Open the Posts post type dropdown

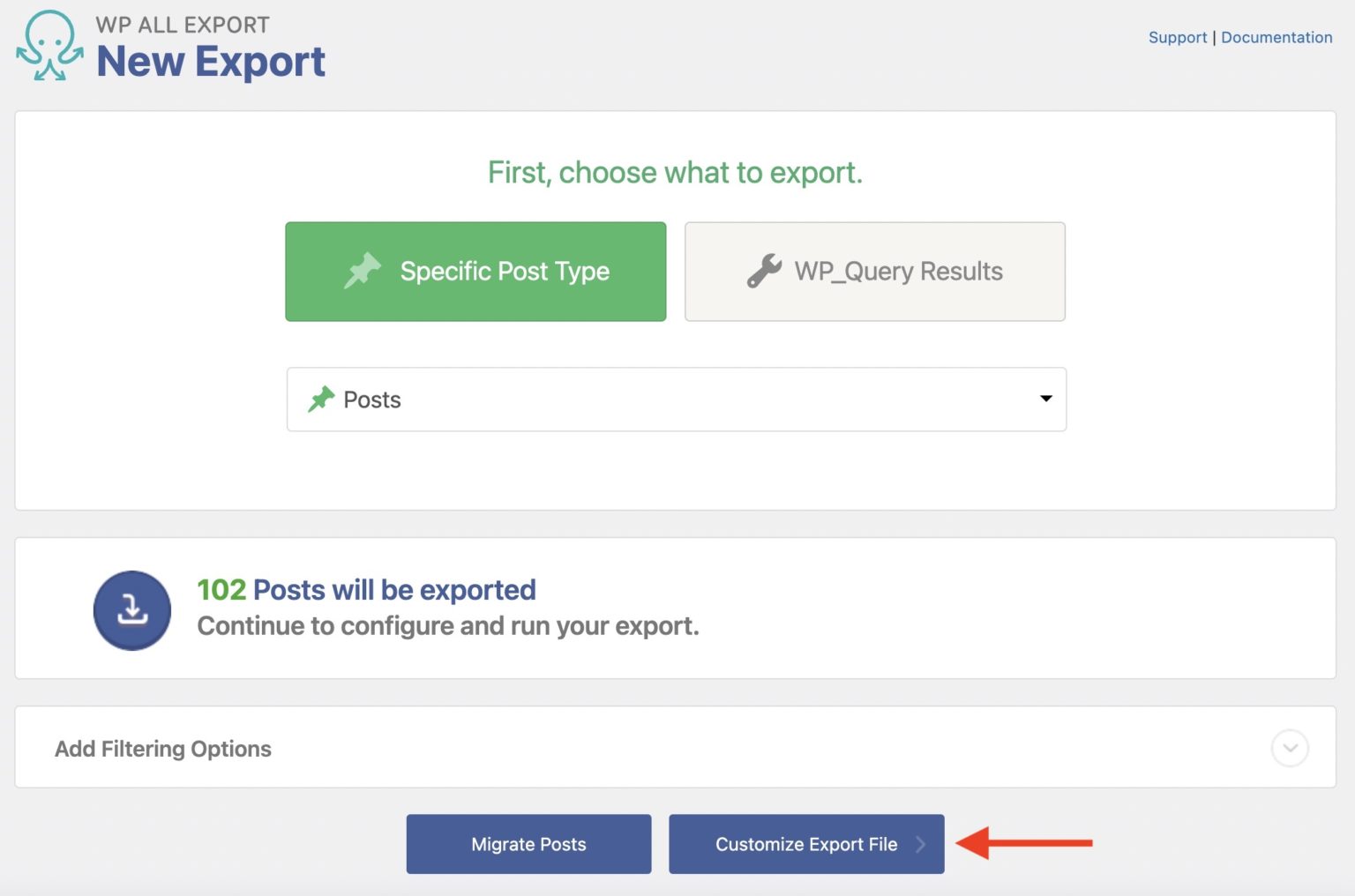pyautogui.click(x=677, y=399)
